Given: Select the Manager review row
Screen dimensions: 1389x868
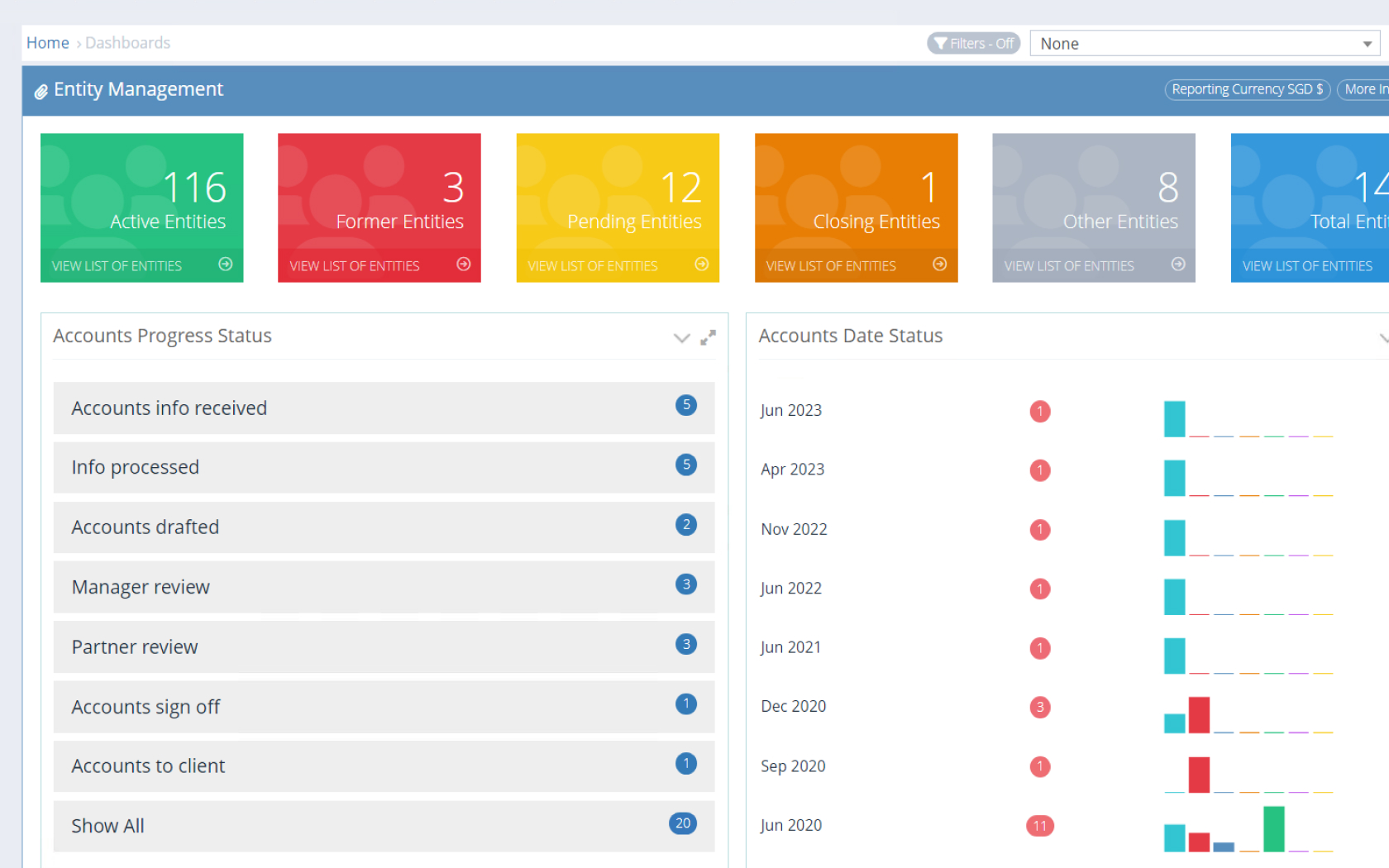Looking at the screenshot, I should [x=384, y=587].
